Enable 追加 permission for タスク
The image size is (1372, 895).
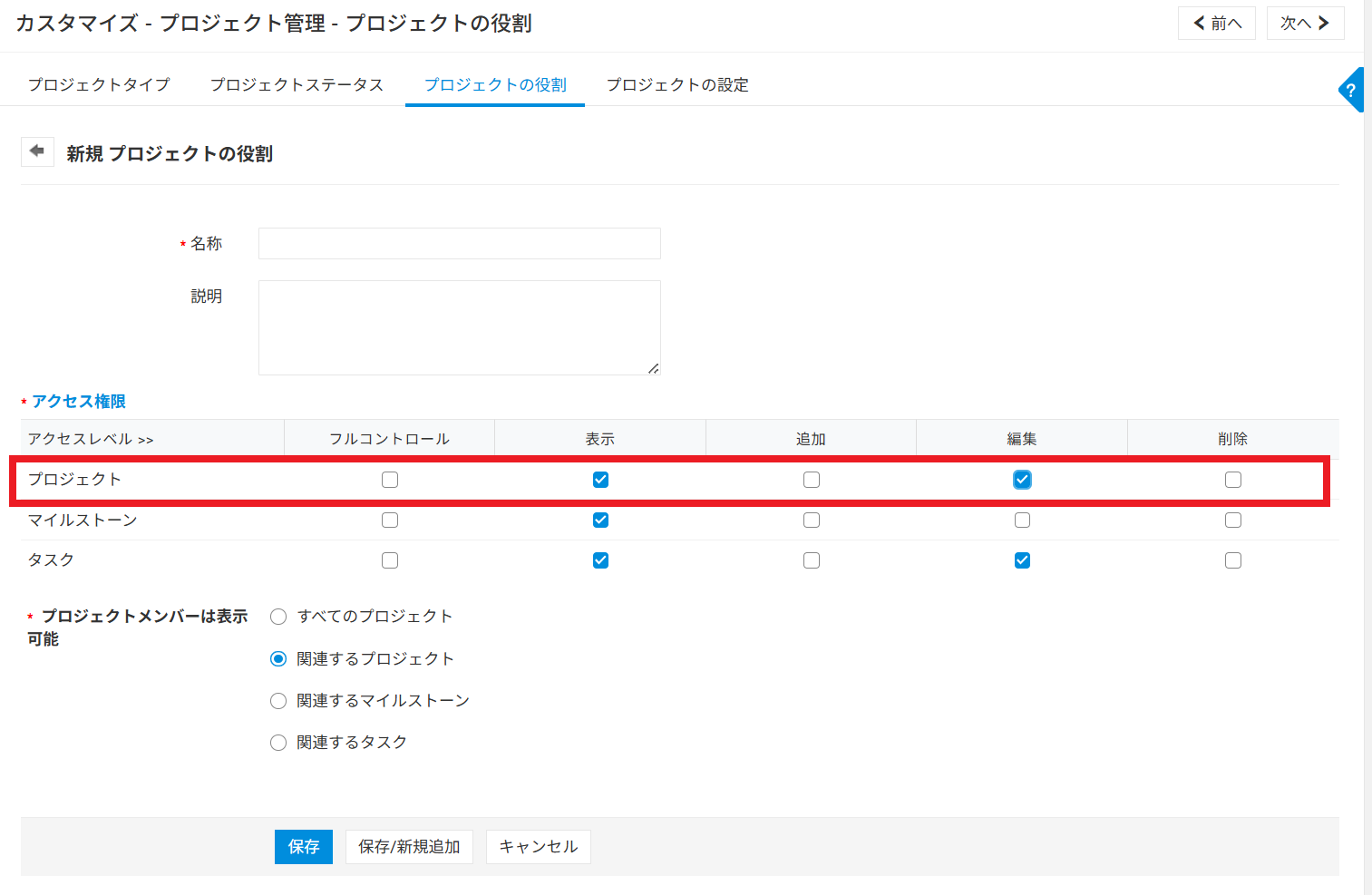812,560
